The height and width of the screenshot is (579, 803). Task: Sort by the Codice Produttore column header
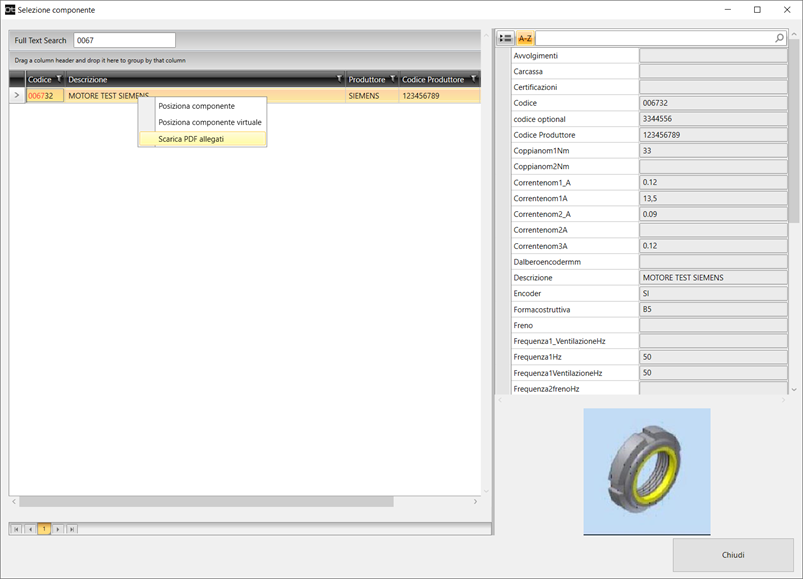point(434,79)
